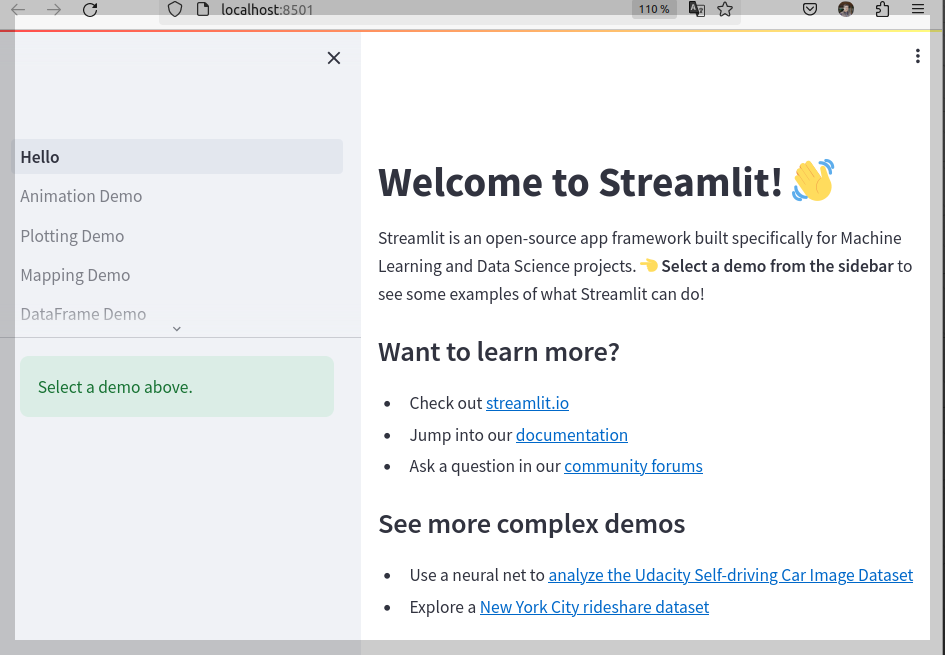Open the Streamlit three-dot main menu
Viewport: 945px width, 655px height.
point(917,56)
